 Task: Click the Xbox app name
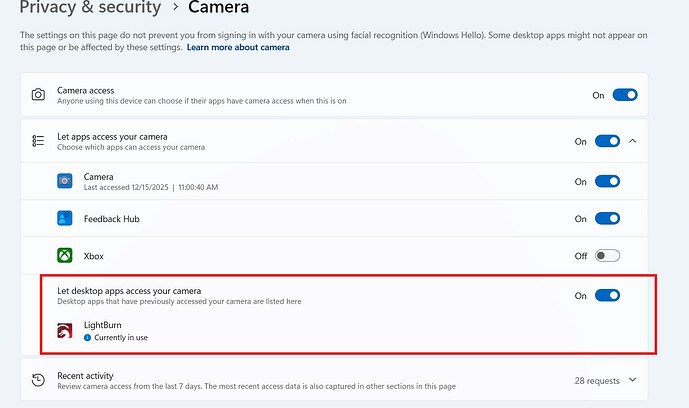(x=94, y=256)
